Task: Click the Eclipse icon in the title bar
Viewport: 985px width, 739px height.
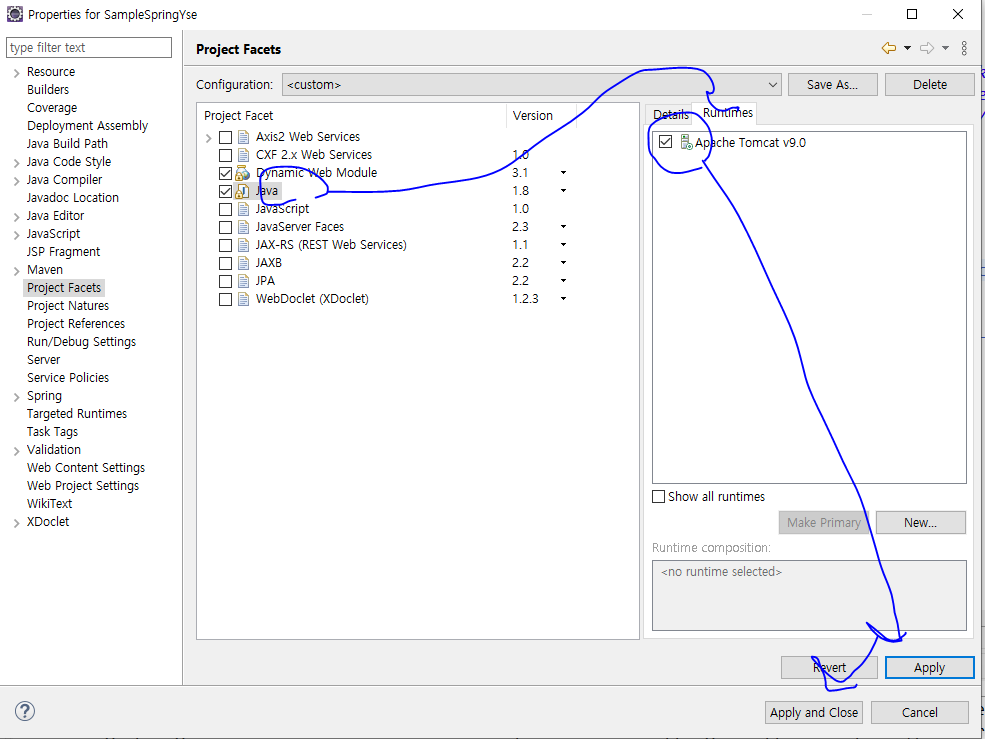Action: pyautogui.click(x=14, y=13)
